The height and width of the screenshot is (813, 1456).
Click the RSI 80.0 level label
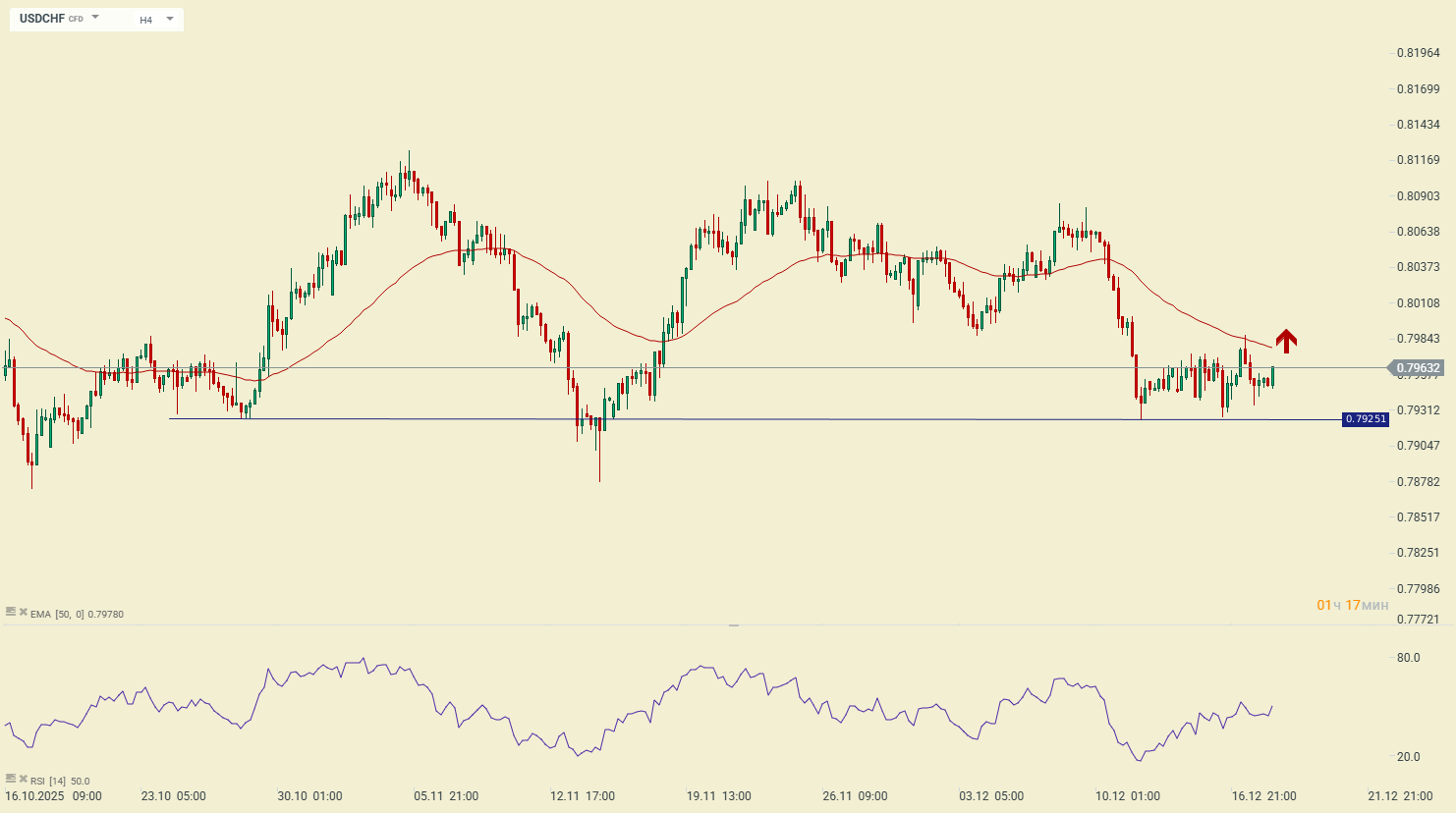point(1408,658)
